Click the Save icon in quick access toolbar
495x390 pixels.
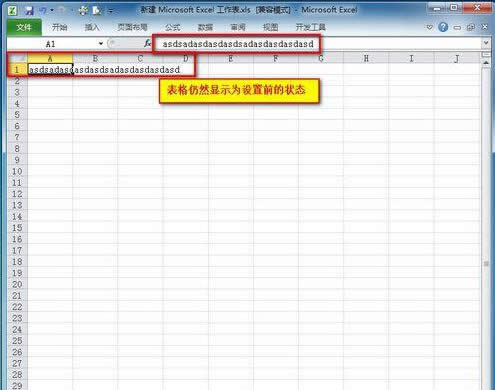29,10
